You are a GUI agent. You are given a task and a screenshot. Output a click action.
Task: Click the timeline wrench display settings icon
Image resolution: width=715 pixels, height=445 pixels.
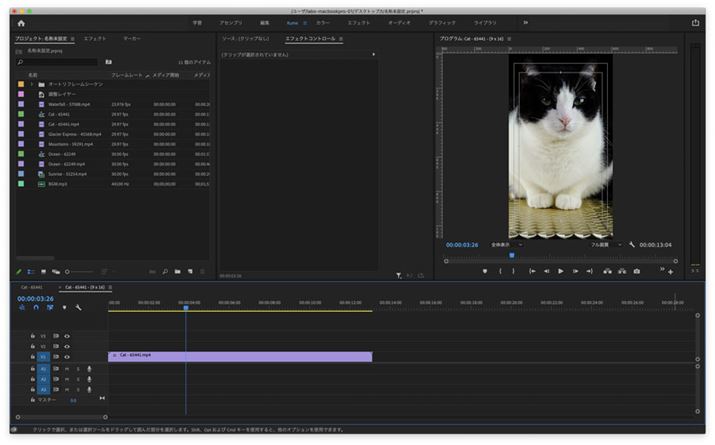coord(78,308)
